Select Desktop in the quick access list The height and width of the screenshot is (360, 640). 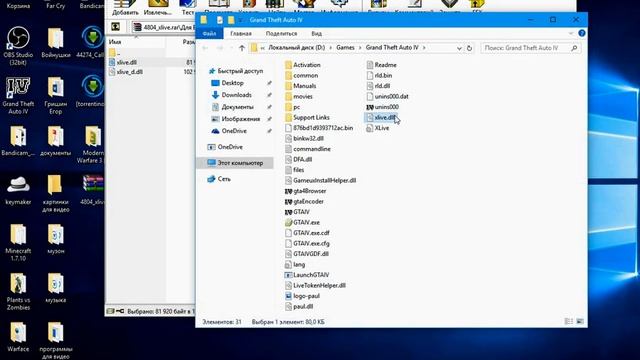pos(232,83)
